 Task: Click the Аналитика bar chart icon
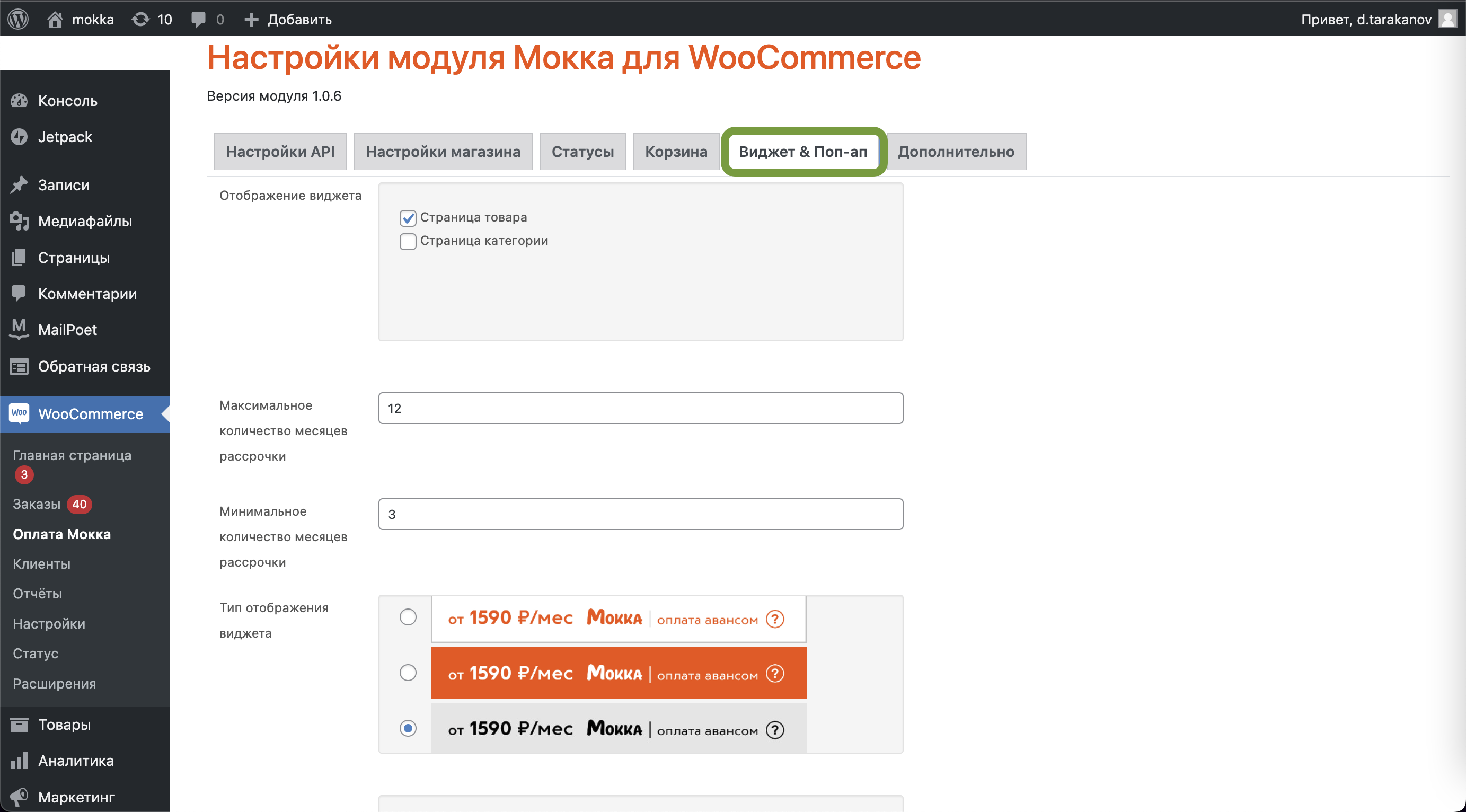click(x=20, y=761)
